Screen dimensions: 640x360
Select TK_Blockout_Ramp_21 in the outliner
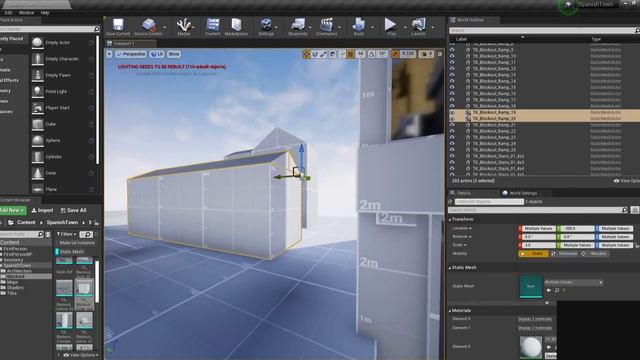coord(494,125)
